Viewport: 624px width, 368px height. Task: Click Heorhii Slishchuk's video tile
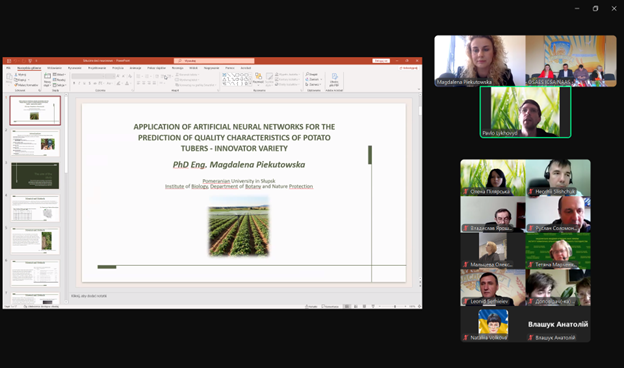pyautogui.click(x=558, y=177)
